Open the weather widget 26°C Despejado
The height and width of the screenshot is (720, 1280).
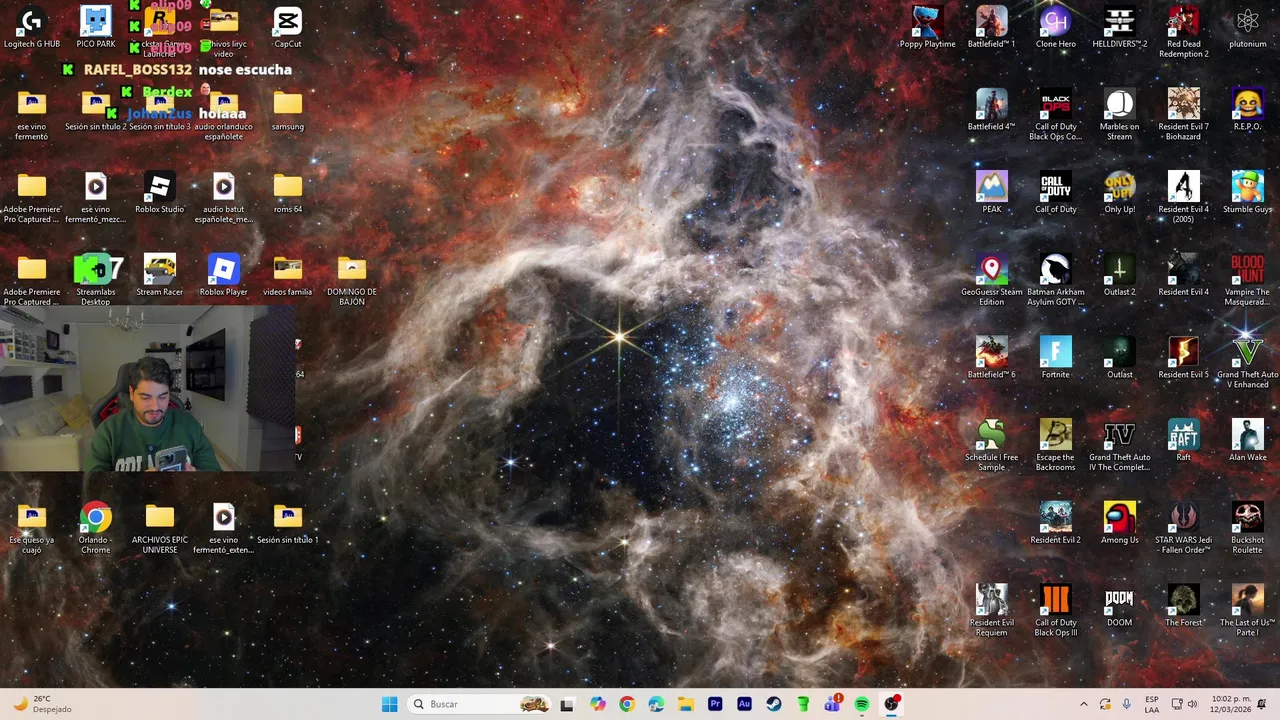click(x=44, y=704)
